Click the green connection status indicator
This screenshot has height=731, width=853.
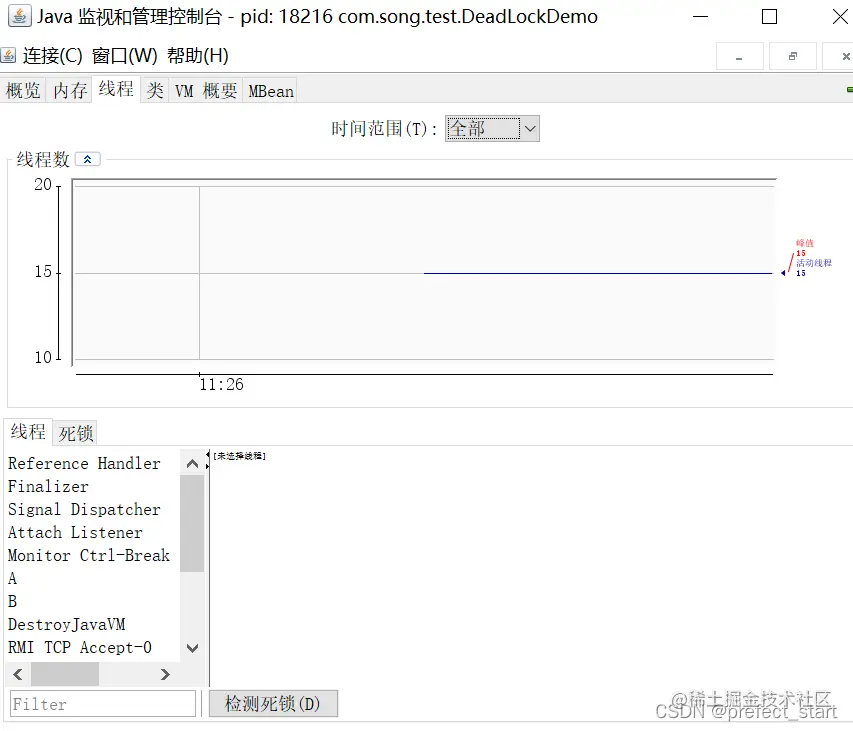850,90
